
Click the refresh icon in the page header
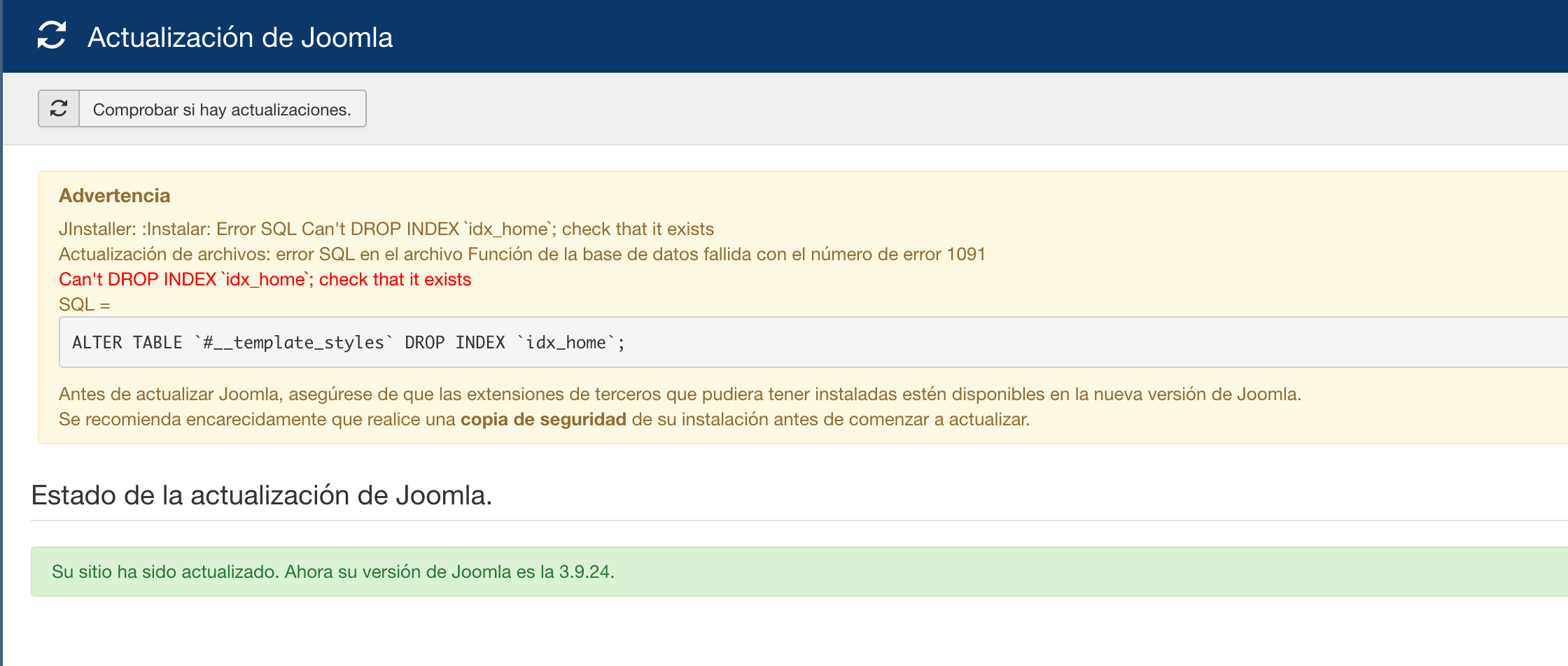(x=52, y=36)
